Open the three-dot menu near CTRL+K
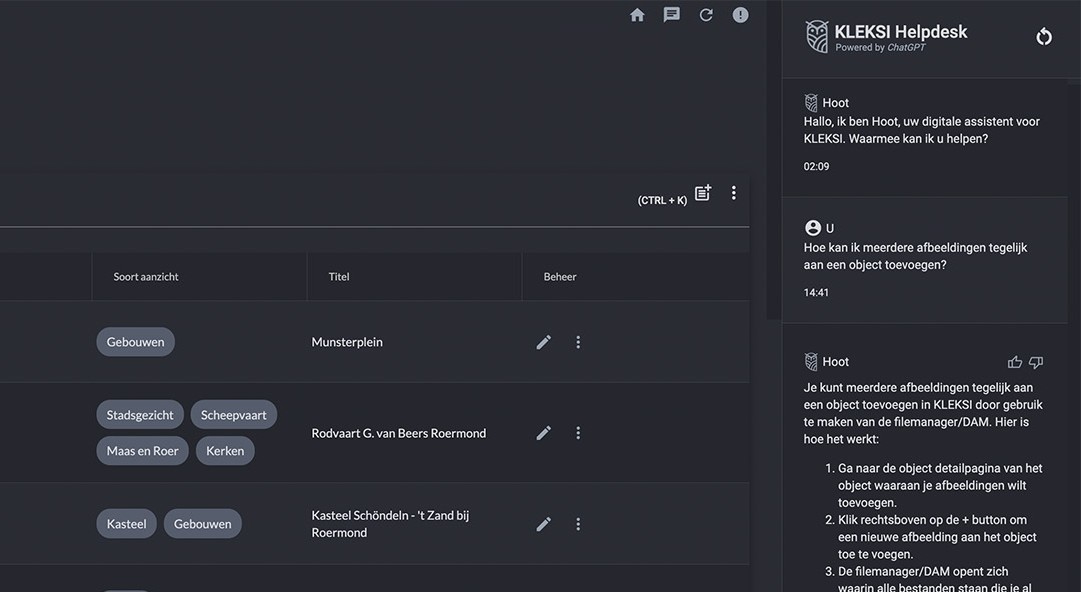The image size is (1081, 592). coord(733,192)
